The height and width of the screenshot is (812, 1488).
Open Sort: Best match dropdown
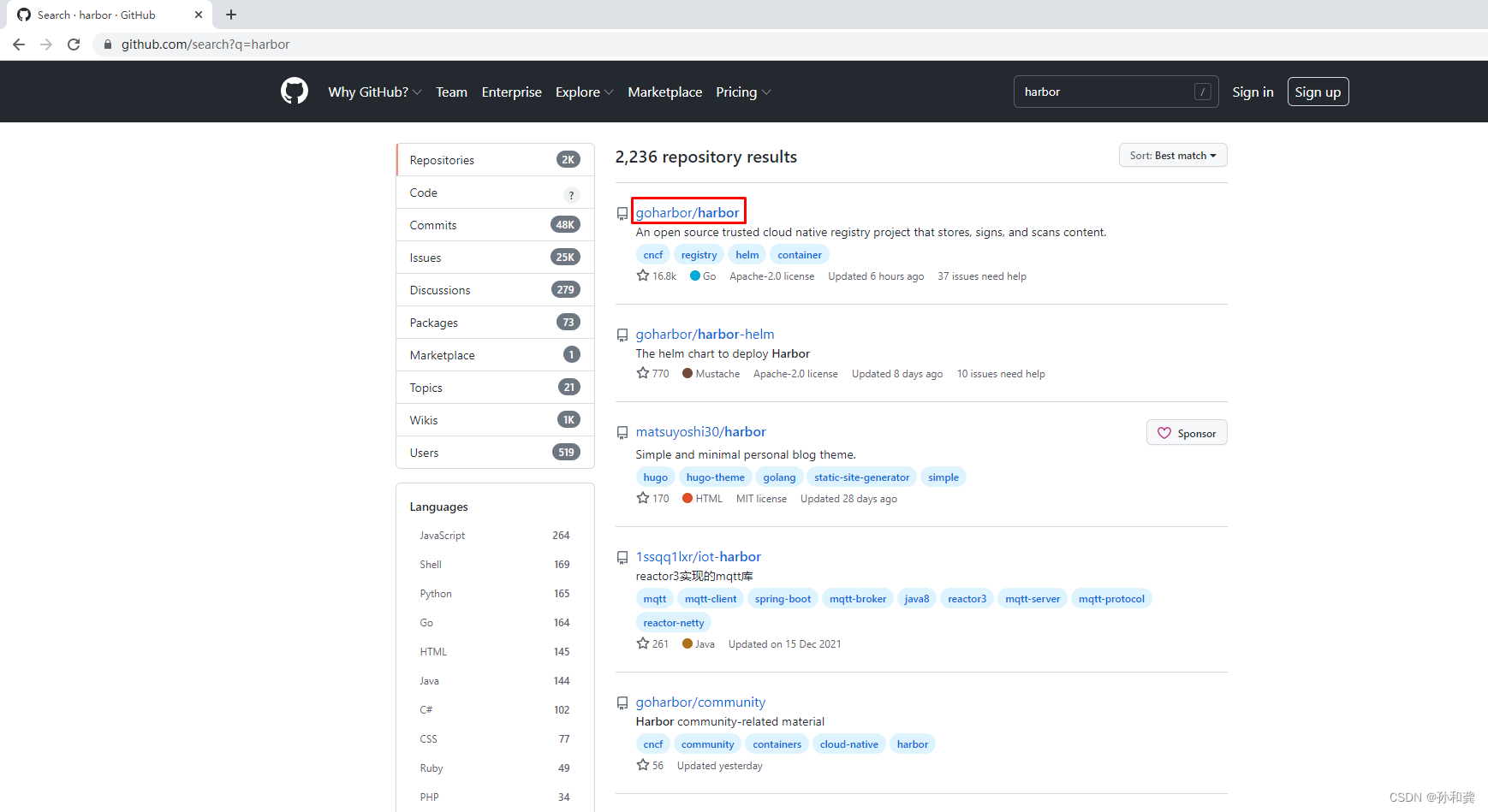(1173, 155)
